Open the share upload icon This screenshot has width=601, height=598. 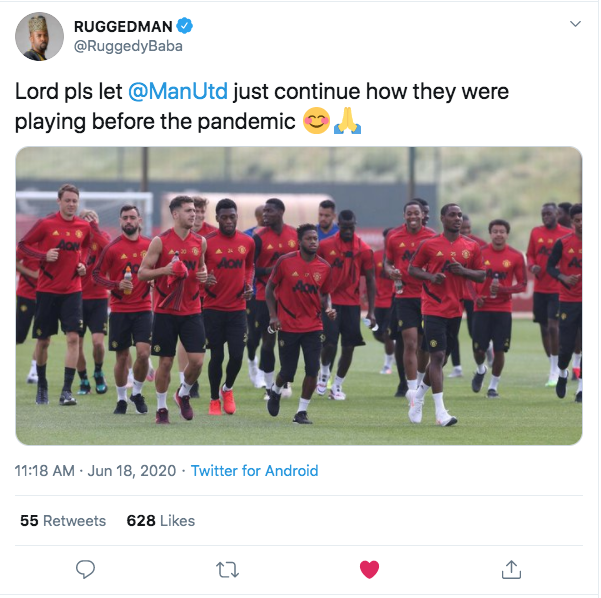pos(511,569)
